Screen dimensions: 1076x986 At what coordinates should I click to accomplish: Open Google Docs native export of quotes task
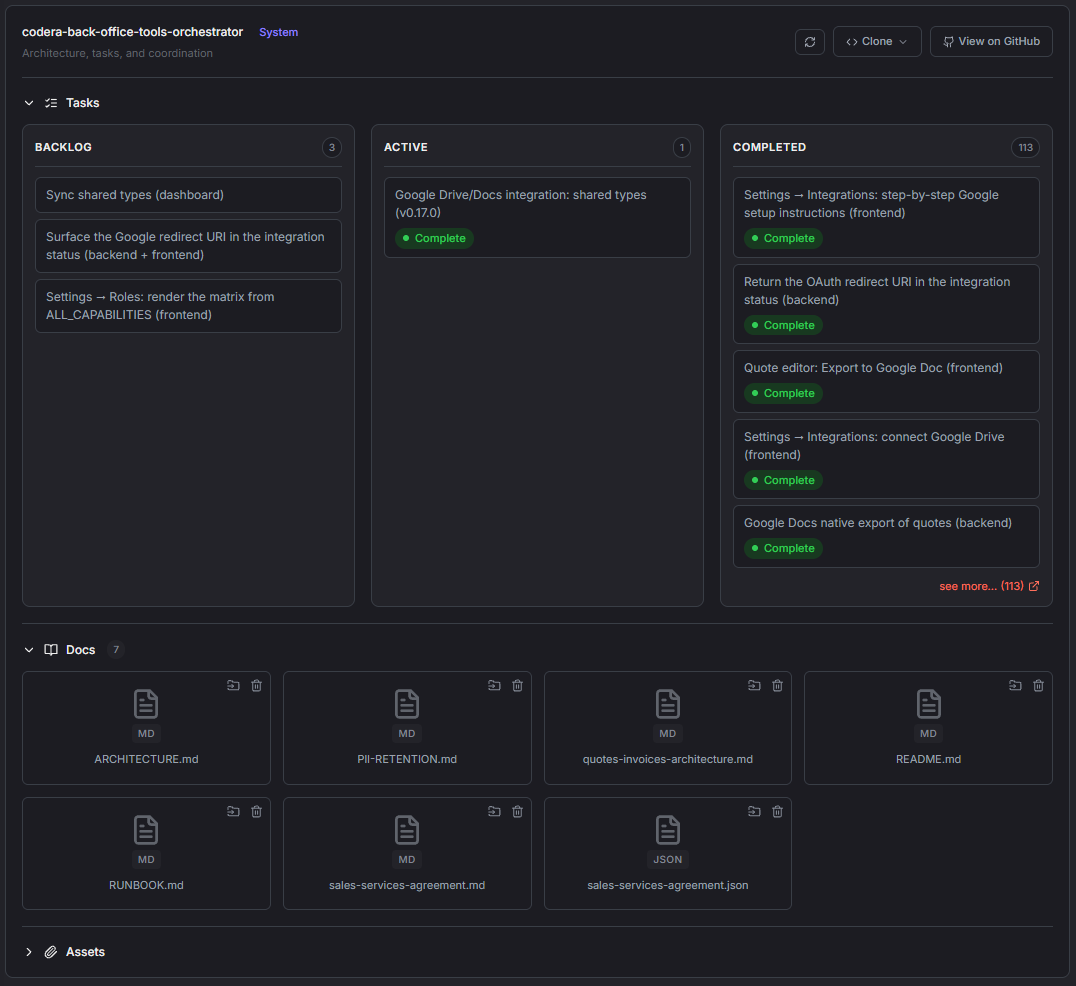click(x=886, y=537)
